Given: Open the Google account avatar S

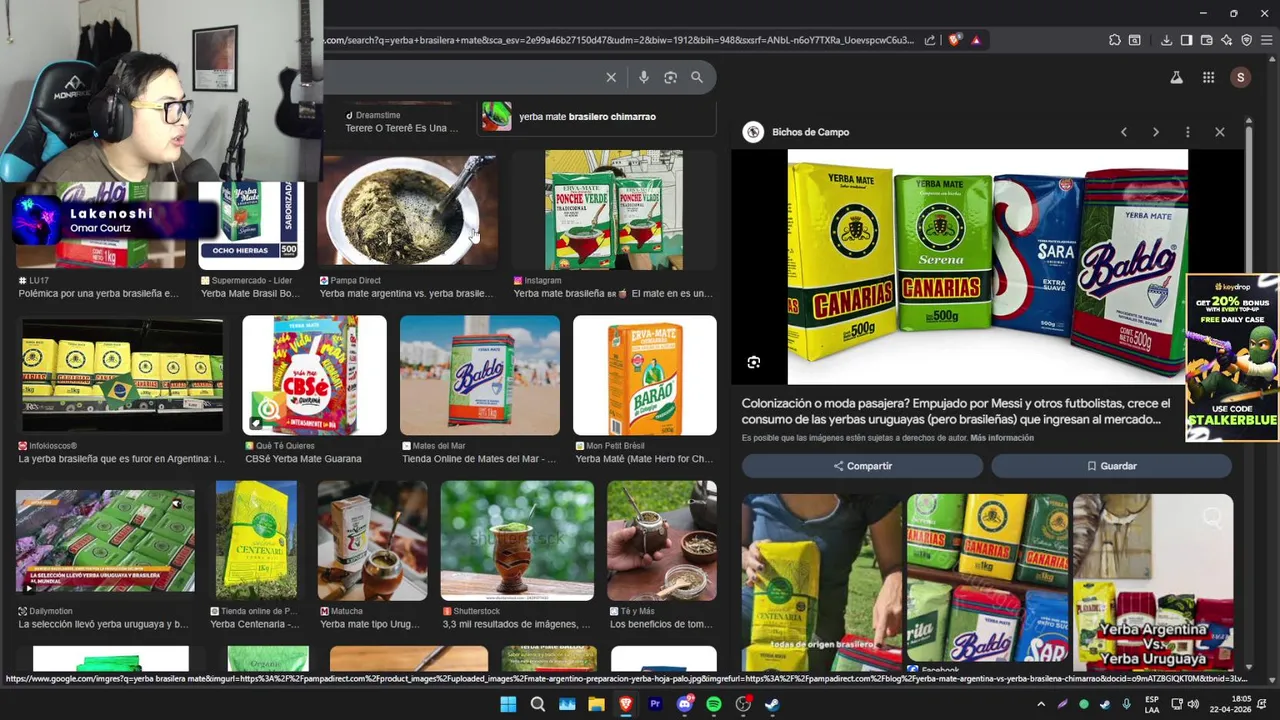Looking at the screenshot, I should click(1240, 77).
